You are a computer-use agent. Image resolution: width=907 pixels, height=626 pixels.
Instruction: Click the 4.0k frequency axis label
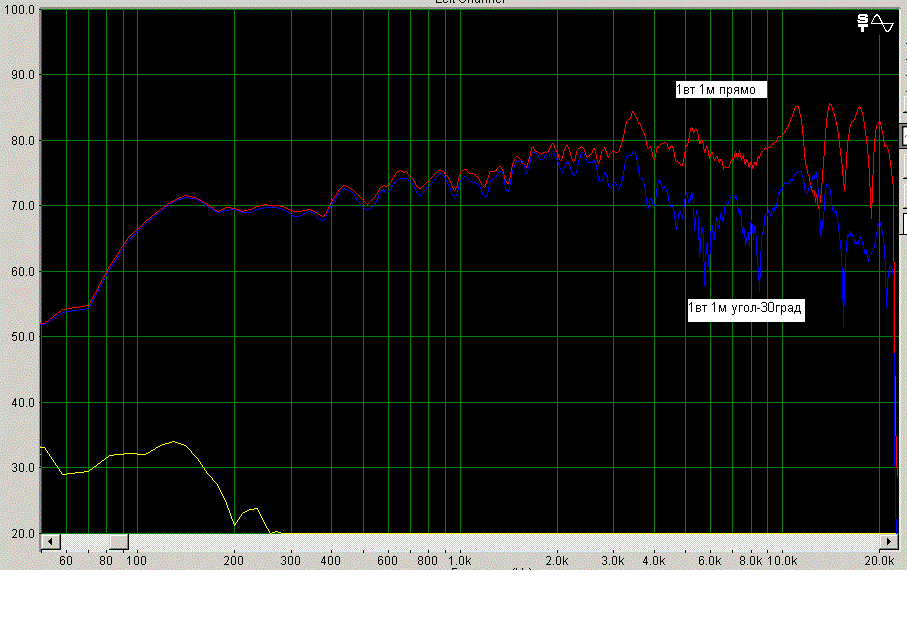coord(653,561)
